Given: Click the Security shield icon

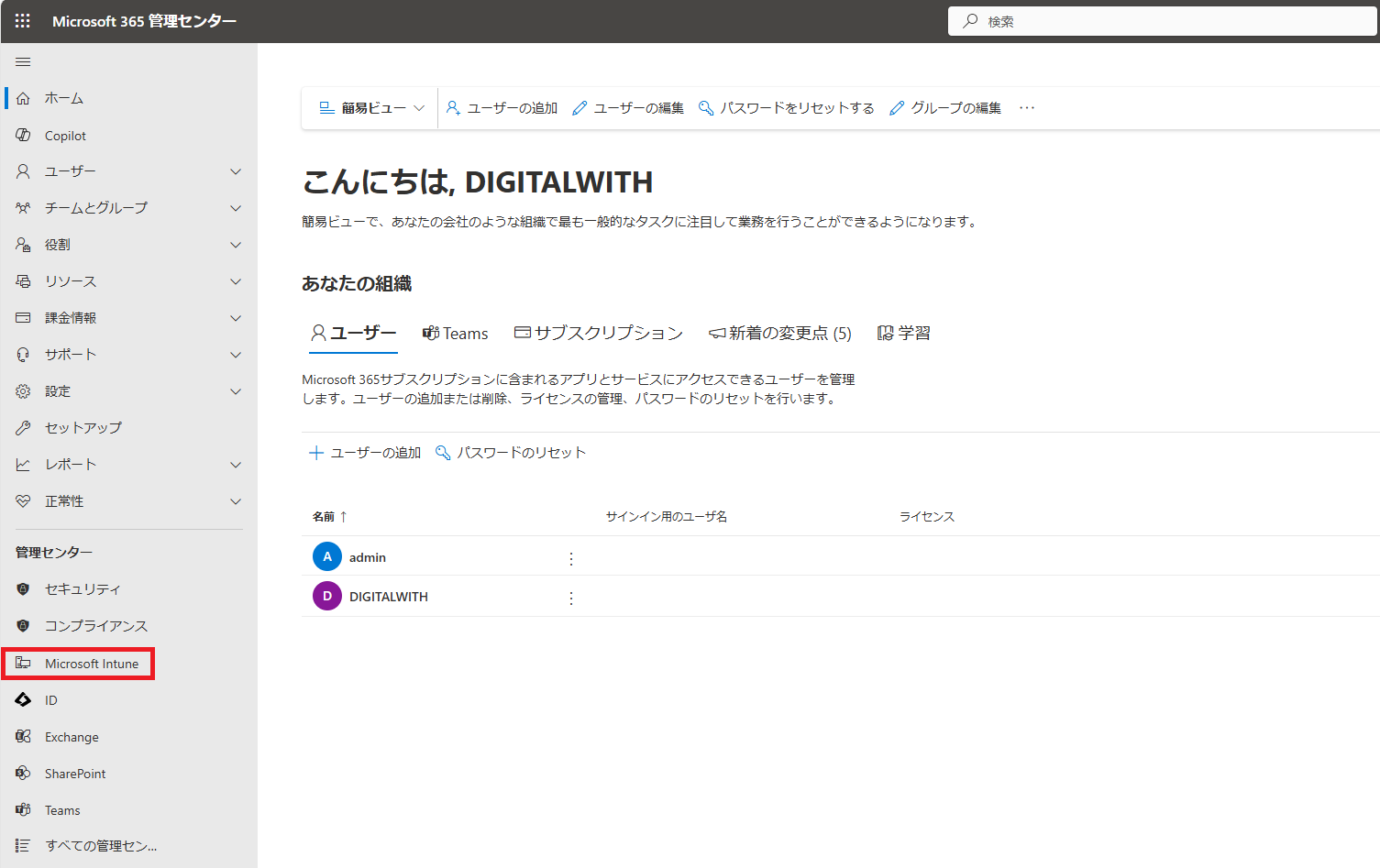Looking at the screenshot, I should (x=23, y=589).
